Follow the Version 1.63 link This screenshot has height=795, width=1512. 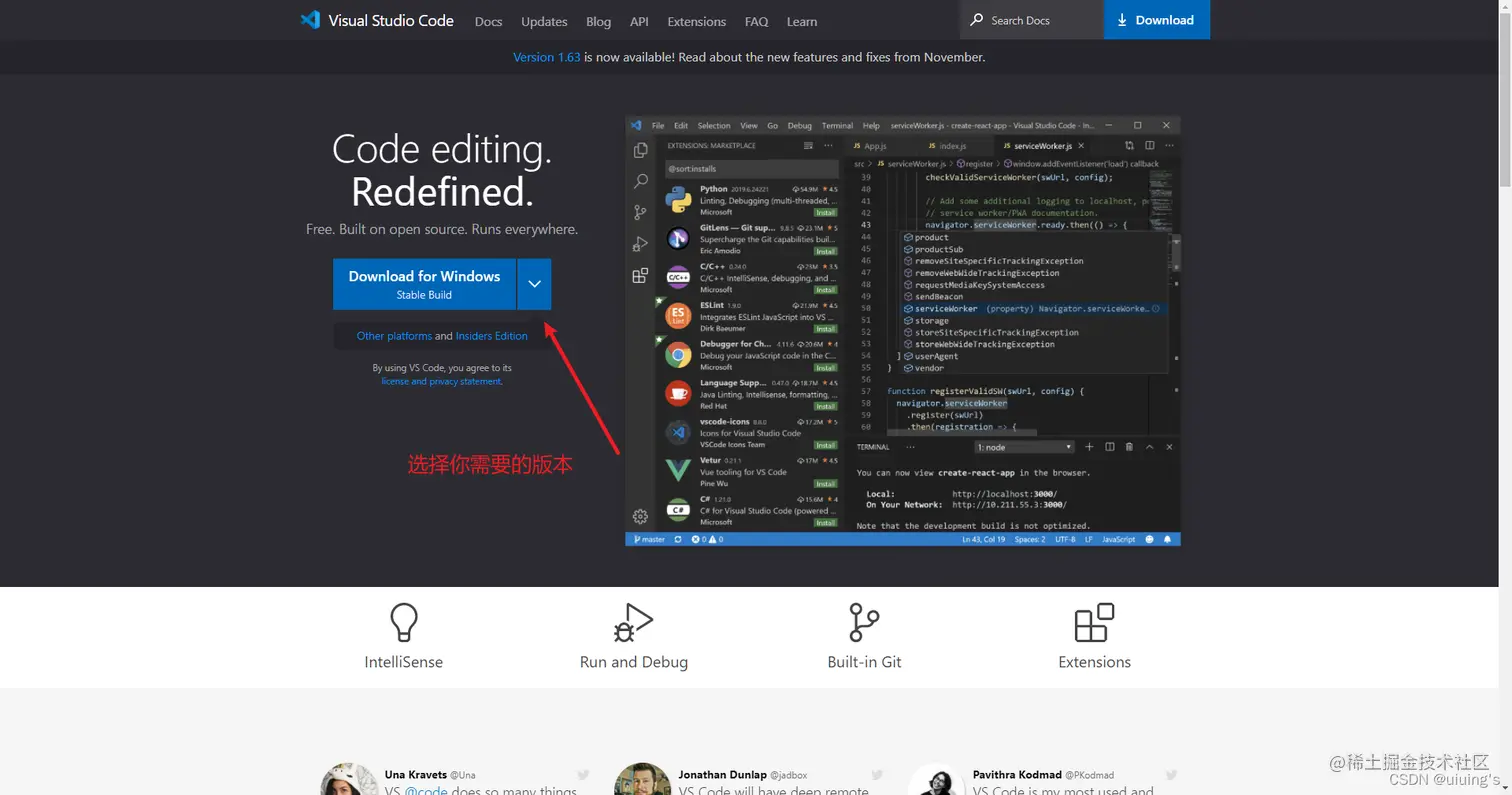(x=547, y=57)
